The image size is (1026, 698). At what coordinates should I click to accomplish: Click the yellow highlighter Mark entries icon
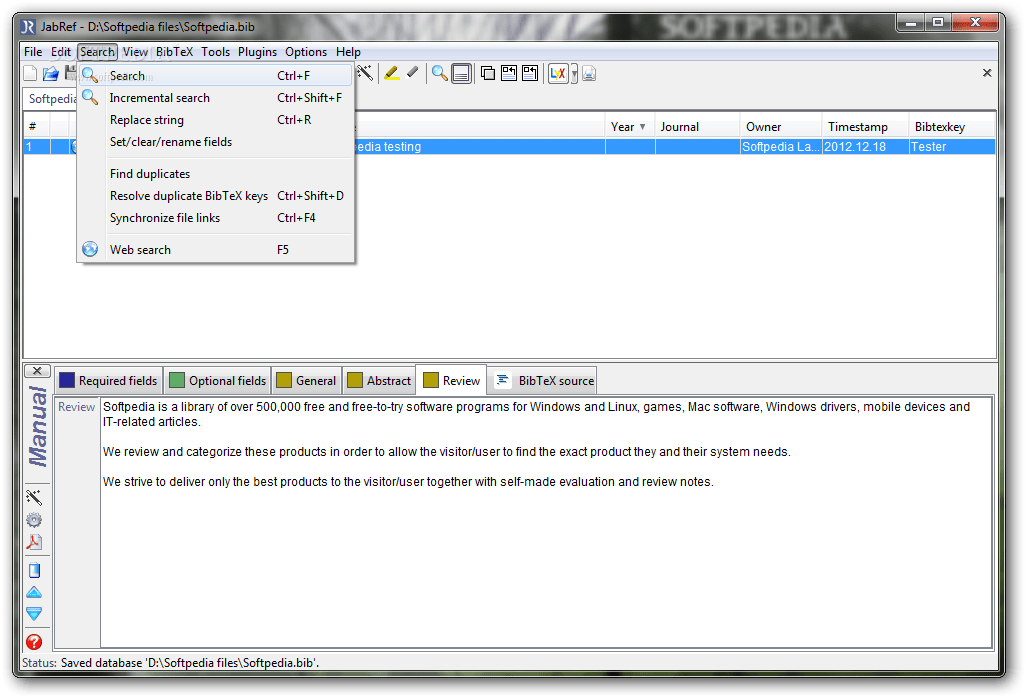pyautogui.click(x=392, y=73)
